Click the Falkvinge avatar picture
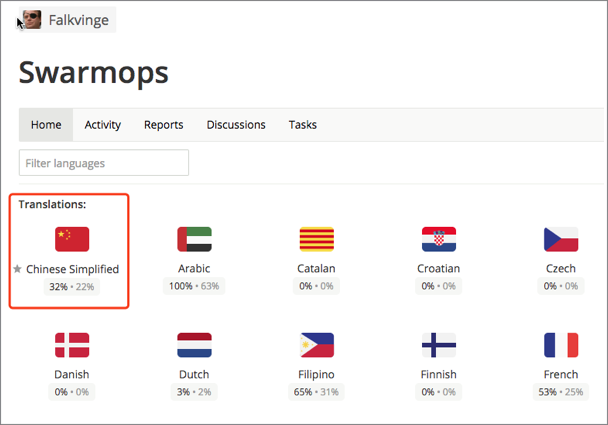Viewport: 608px width, 425px height. click(32, 19)
